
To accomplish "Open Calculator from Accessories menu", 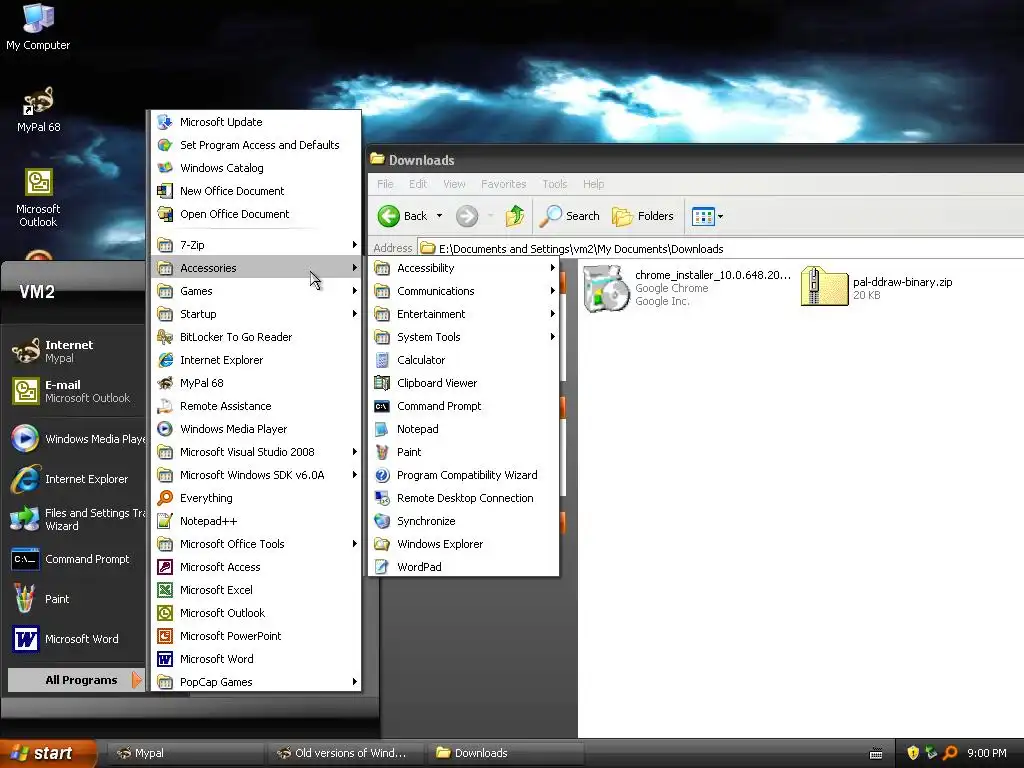I will tap(464, 360).
